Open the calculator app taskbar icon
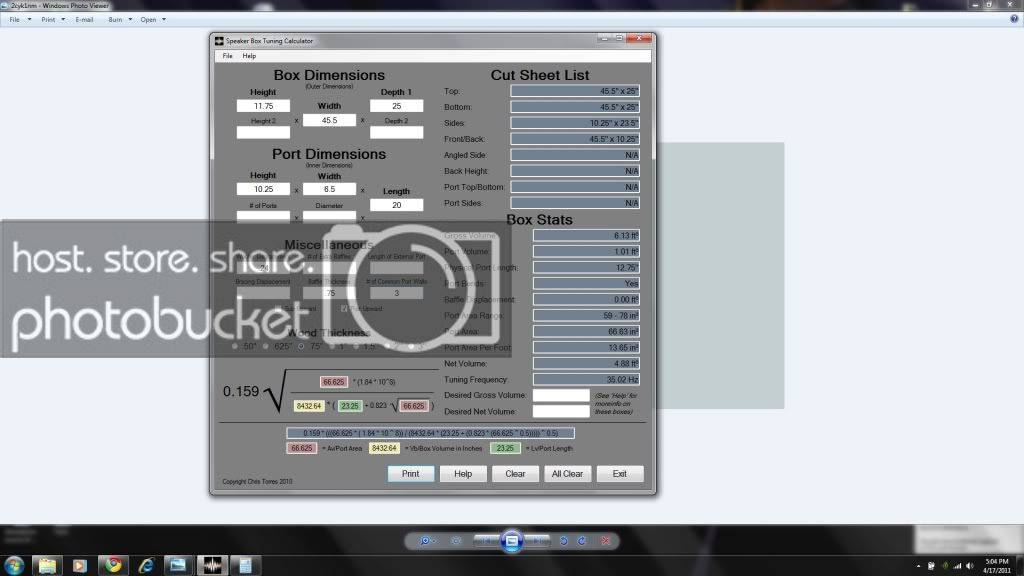1024x576 pixels. click(246, 565)
